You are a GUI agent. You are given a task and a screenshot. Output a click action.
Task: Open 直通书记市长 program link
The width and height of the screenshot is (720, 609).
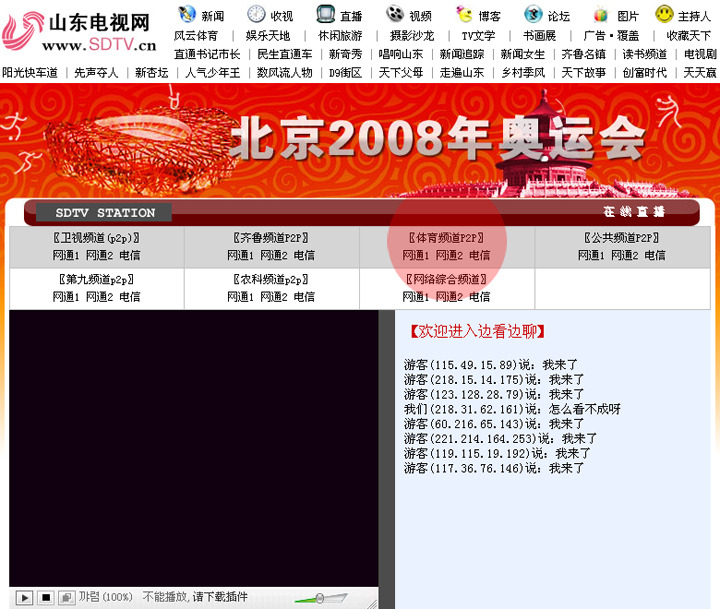click(207, 54)
